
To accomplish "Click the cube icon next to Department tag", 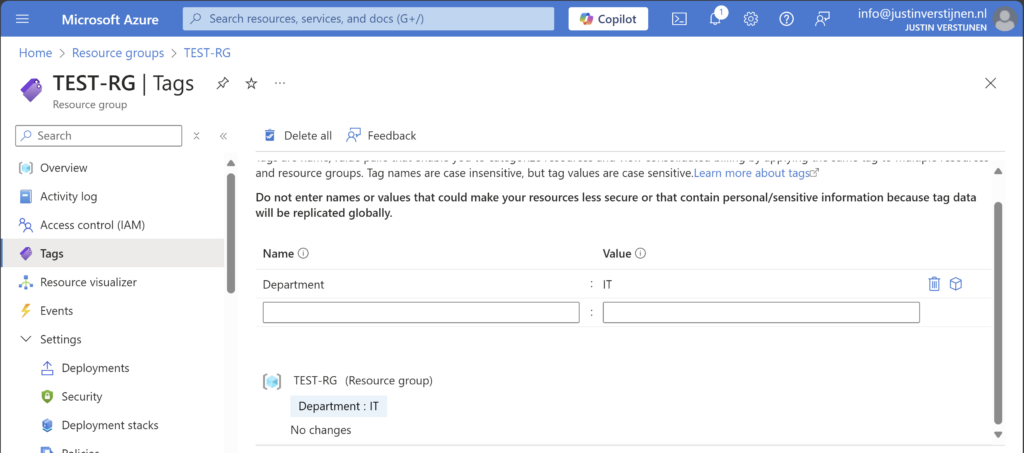I will [956, 284].
